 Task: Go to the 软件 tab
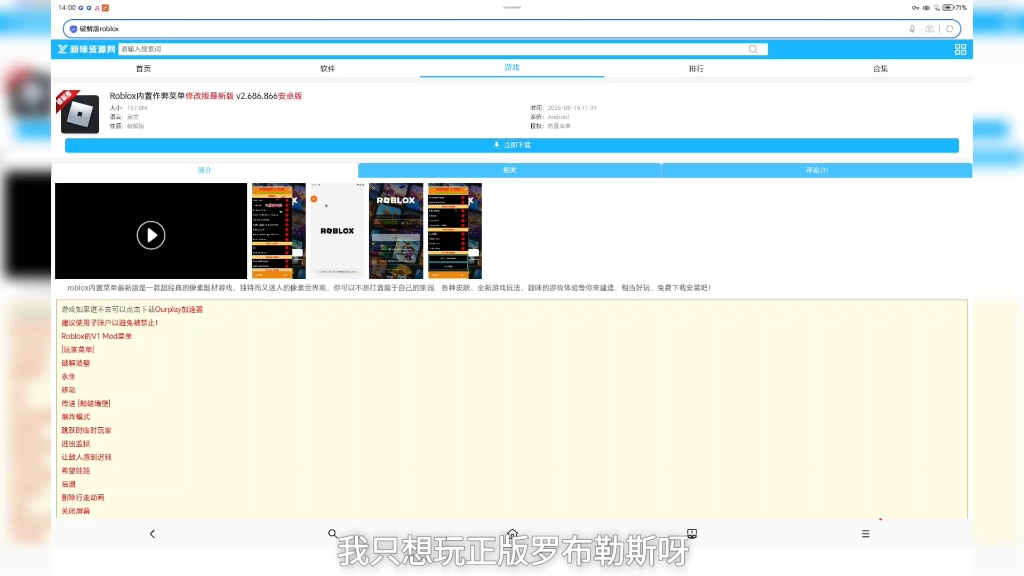327,69
